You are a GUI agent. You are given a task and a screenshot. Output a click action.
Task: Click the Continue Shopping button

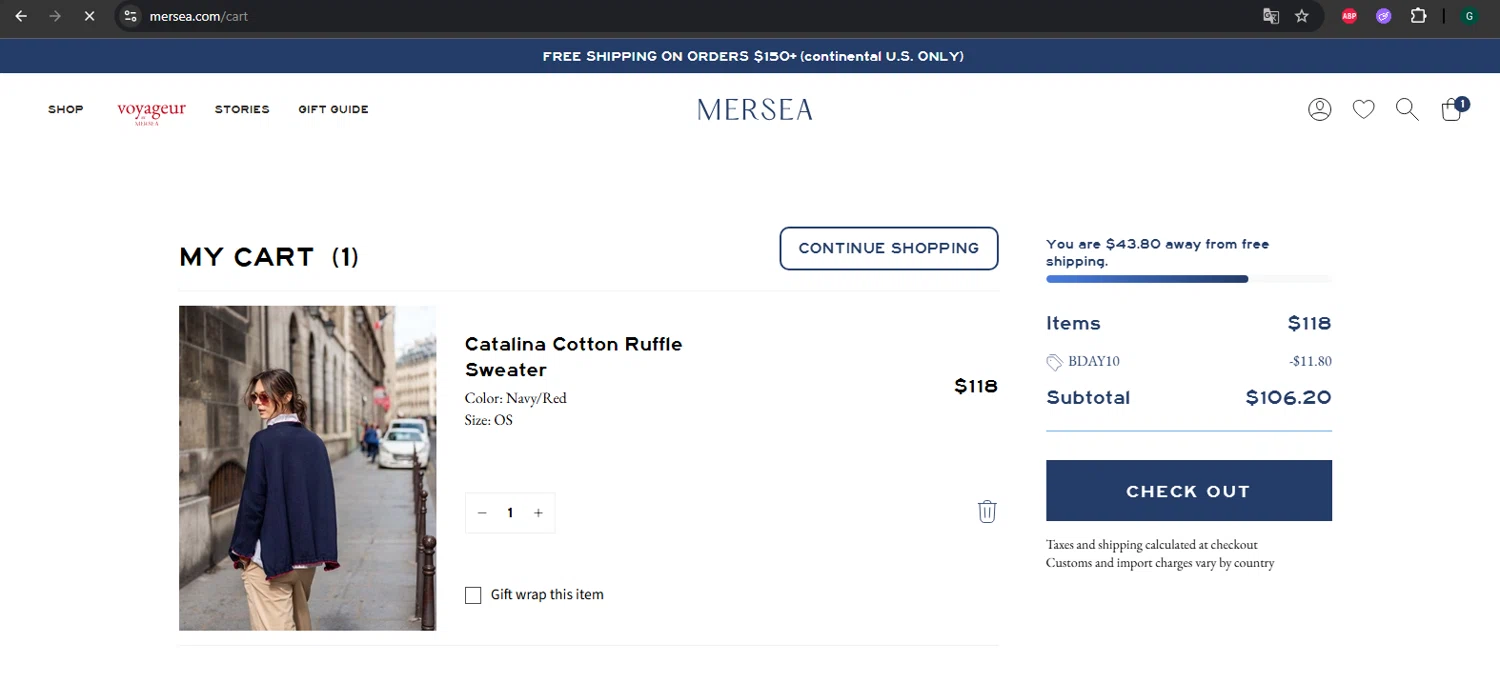[888, 248]
